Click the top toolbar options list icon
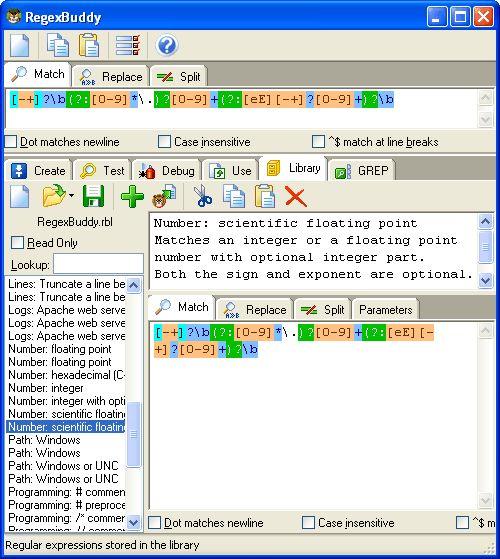The image size is (500, 559). coord(128,45)
